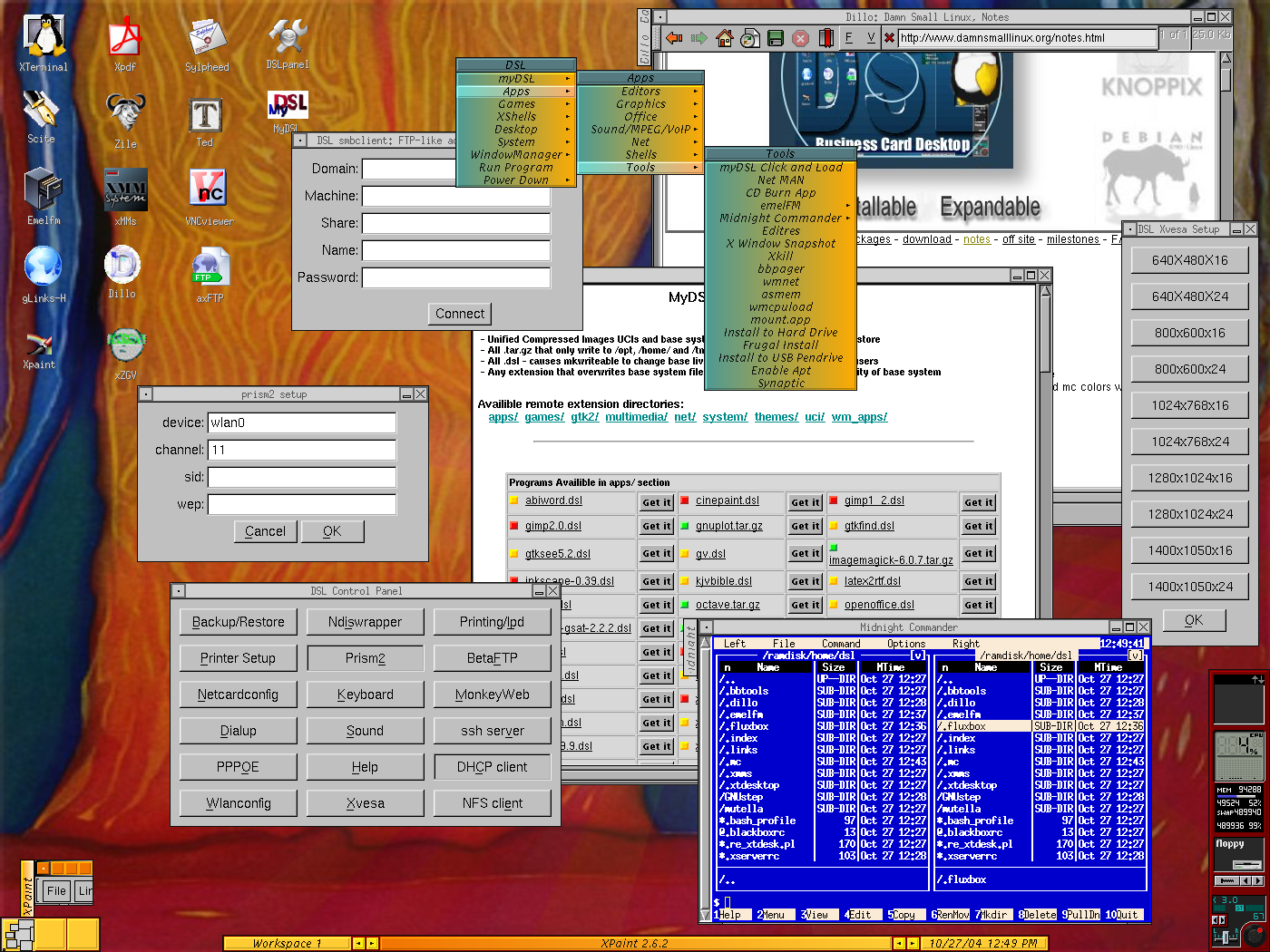Open Dillo bookmarks icon
Viewport: 1270px width, 952px height.
[825, 38]
